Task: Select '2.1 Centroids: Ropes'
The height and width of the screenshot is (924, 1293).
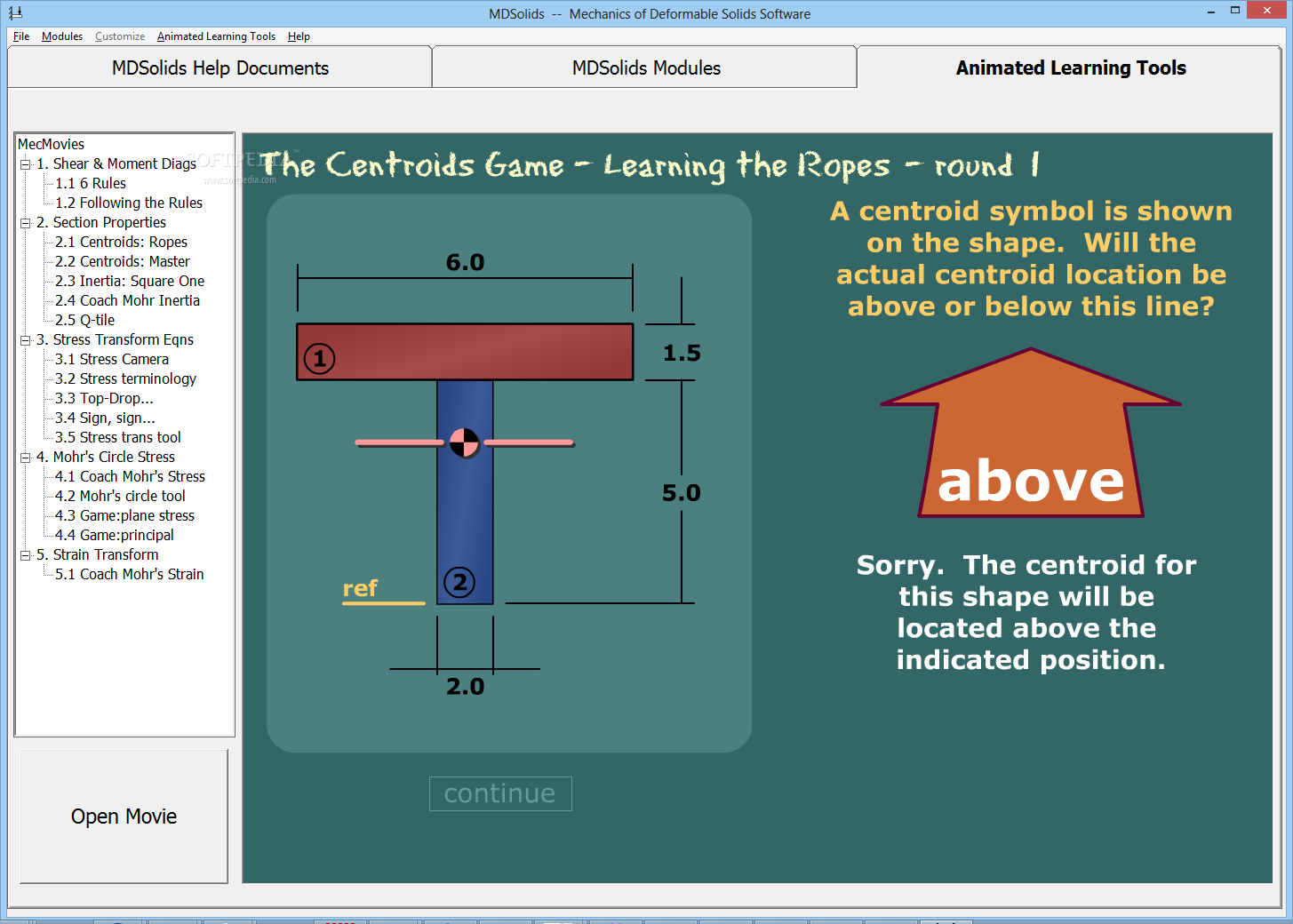Action: tap(121, 242)
